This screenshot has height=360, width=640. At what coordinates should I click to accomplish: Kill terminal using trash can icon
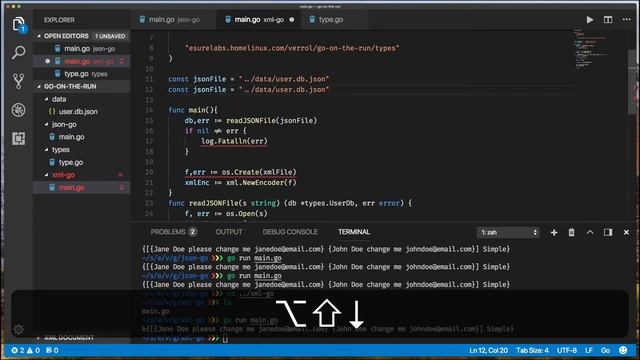(571, 232)
